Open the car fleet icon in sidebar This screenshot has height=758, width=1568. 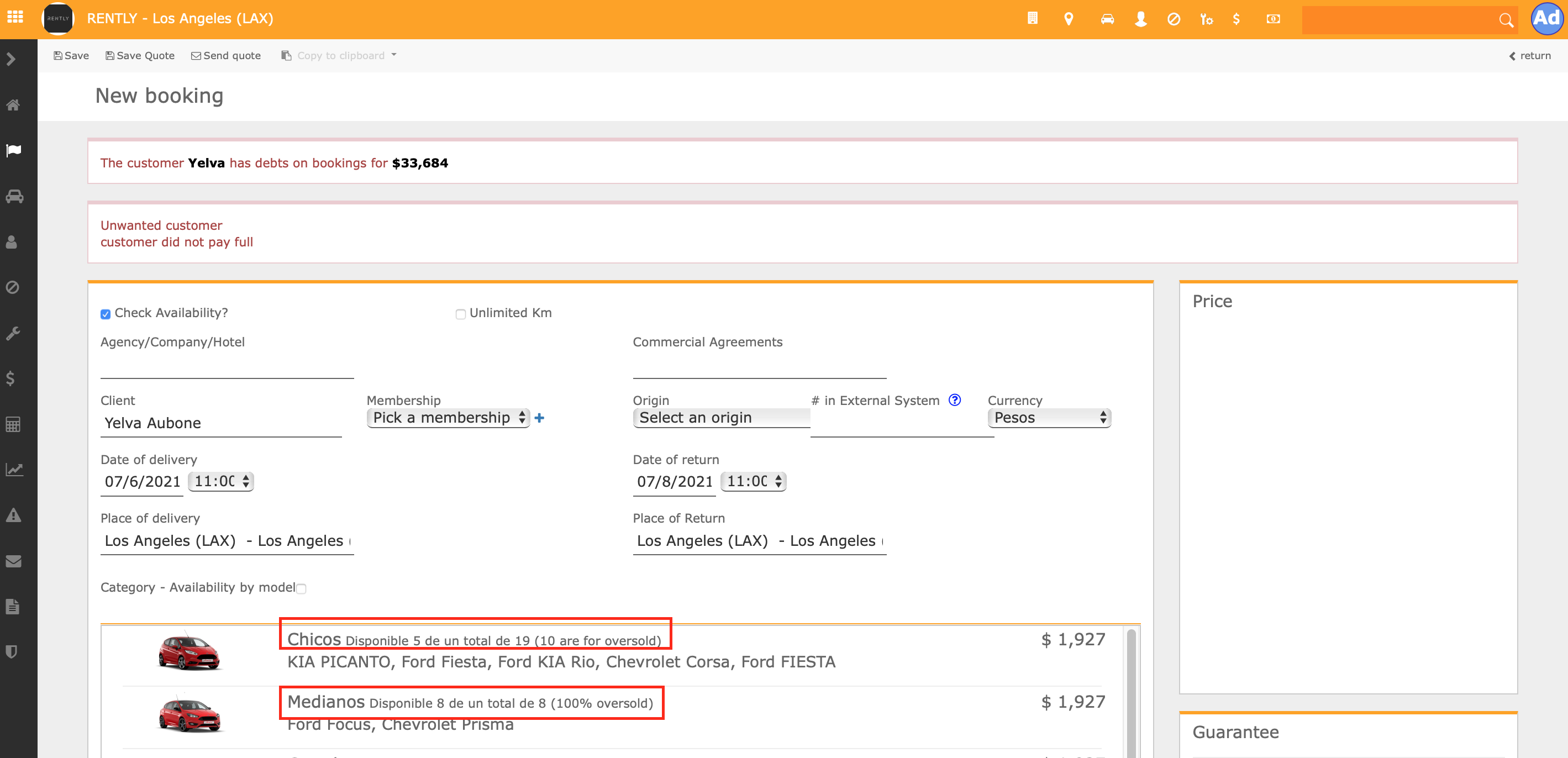14,196
